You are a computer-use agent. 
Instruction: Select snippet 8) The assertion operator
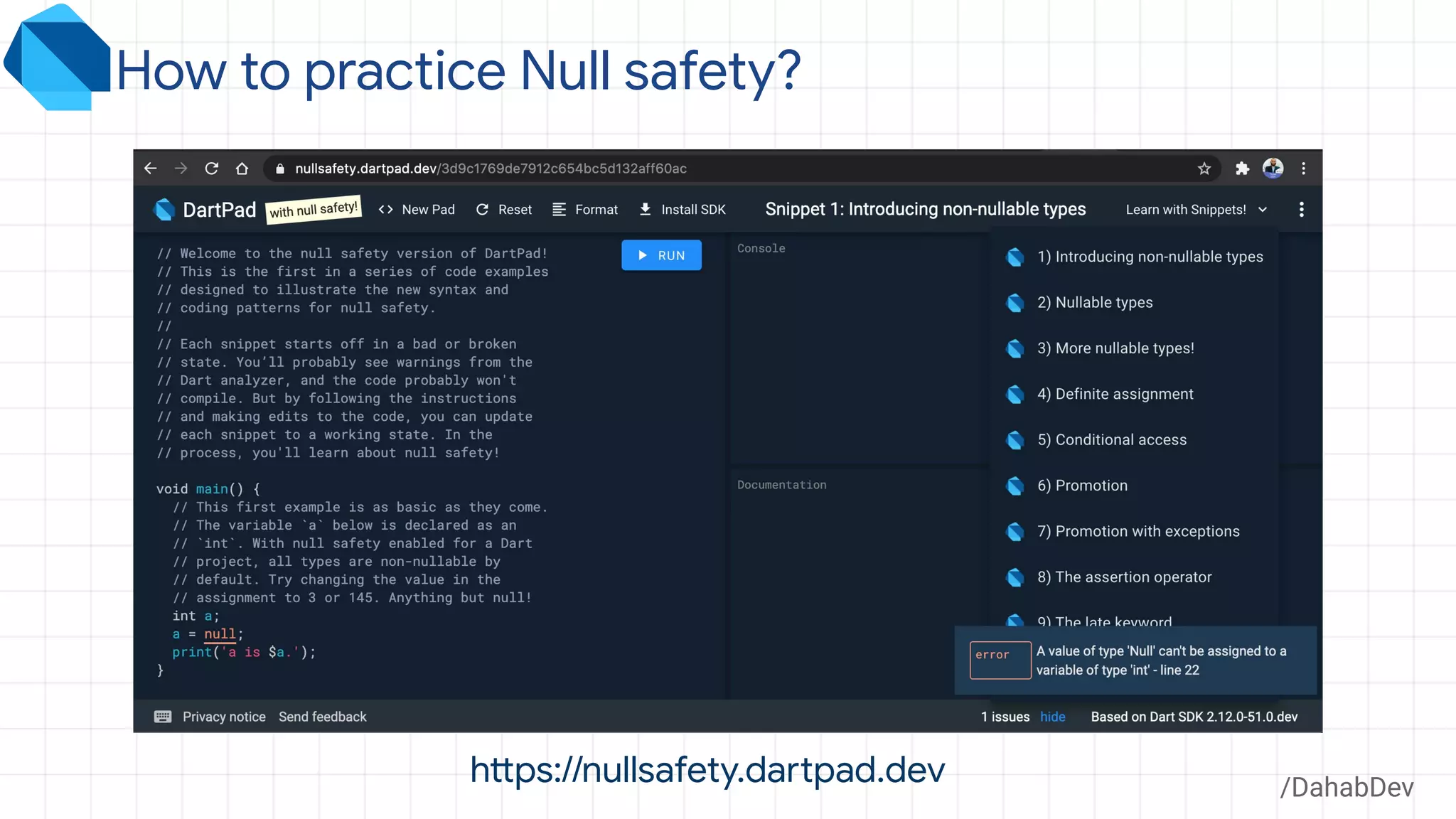coord(1135,577)
